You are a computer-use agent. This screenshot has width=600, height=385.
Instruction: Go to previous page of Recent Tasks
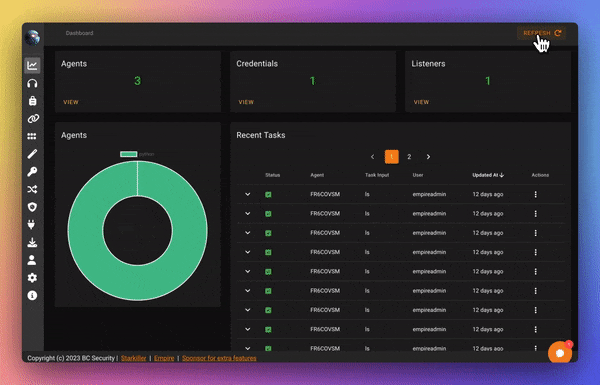point(372,157)
